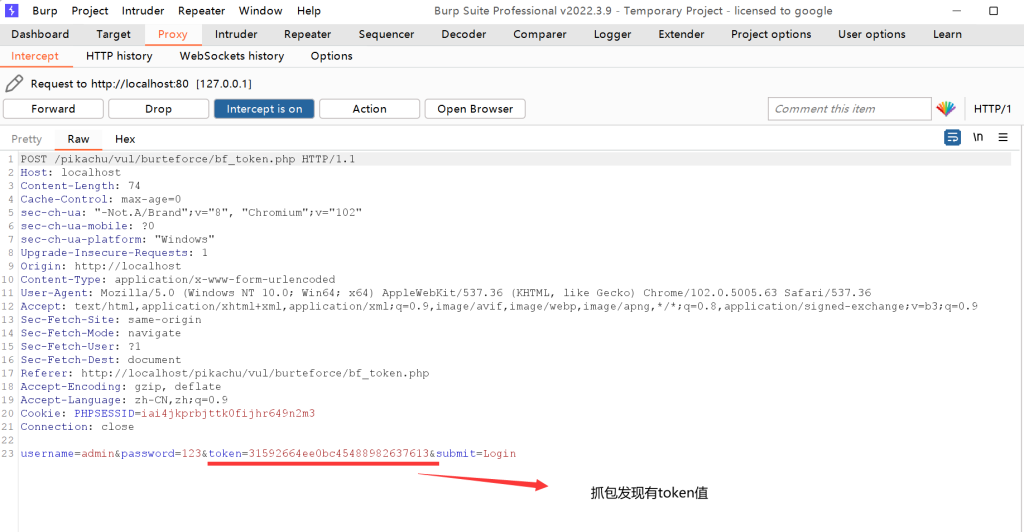Toggle the Intercept is on button
The image size is (1024, 532).
[264, 109]
